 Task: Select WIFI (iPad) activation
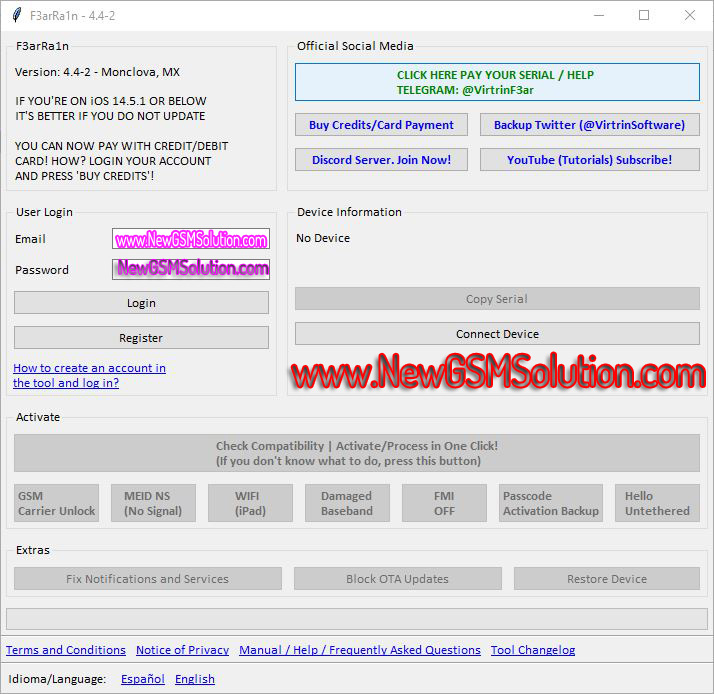tap(250, 503)
